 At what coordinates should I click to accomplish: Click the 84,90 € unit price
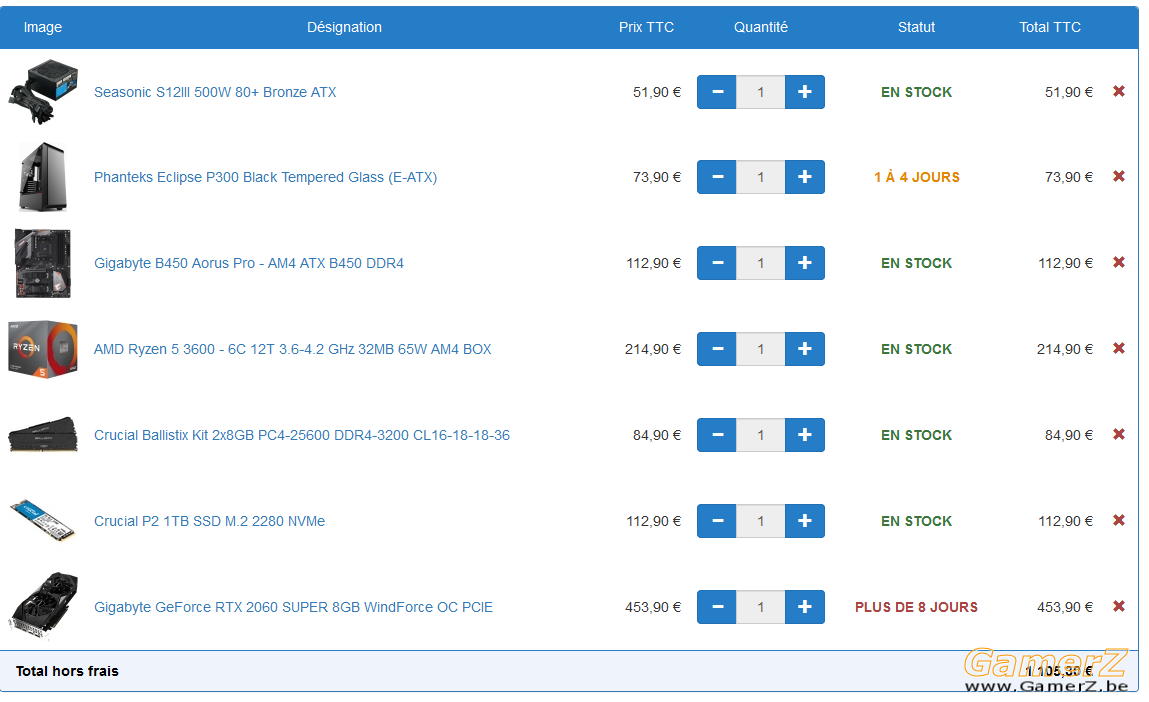[657, 435]
